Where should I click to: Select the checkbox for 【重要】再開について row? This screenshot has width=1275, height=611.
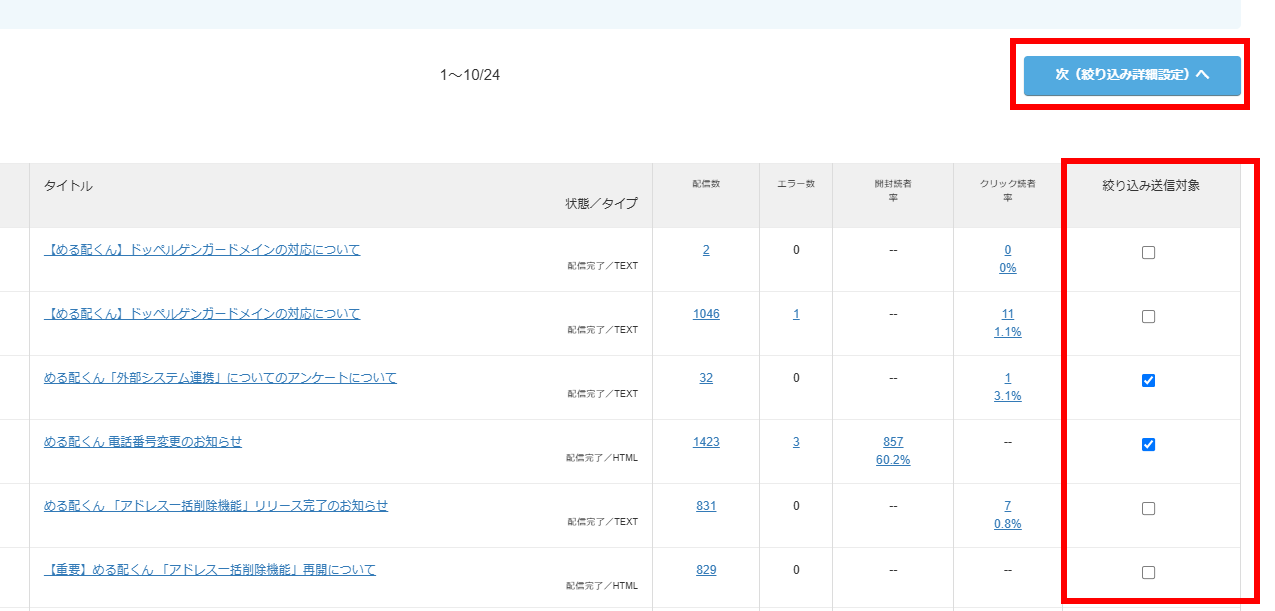pyautogui.click(x=1148, y=573)
